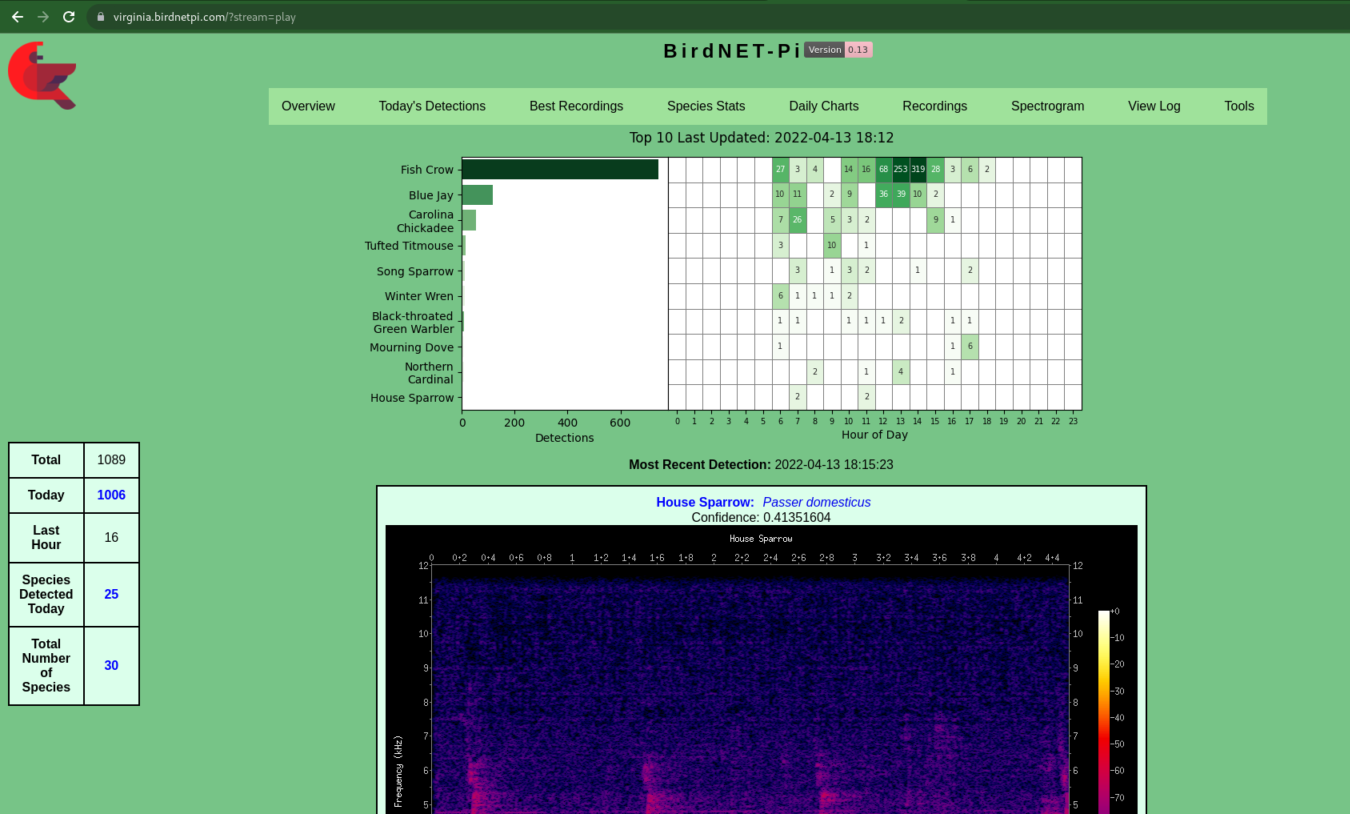1350x814 pixels.
Task: Open the Recordings section
Action: click(x=934, y=106)
